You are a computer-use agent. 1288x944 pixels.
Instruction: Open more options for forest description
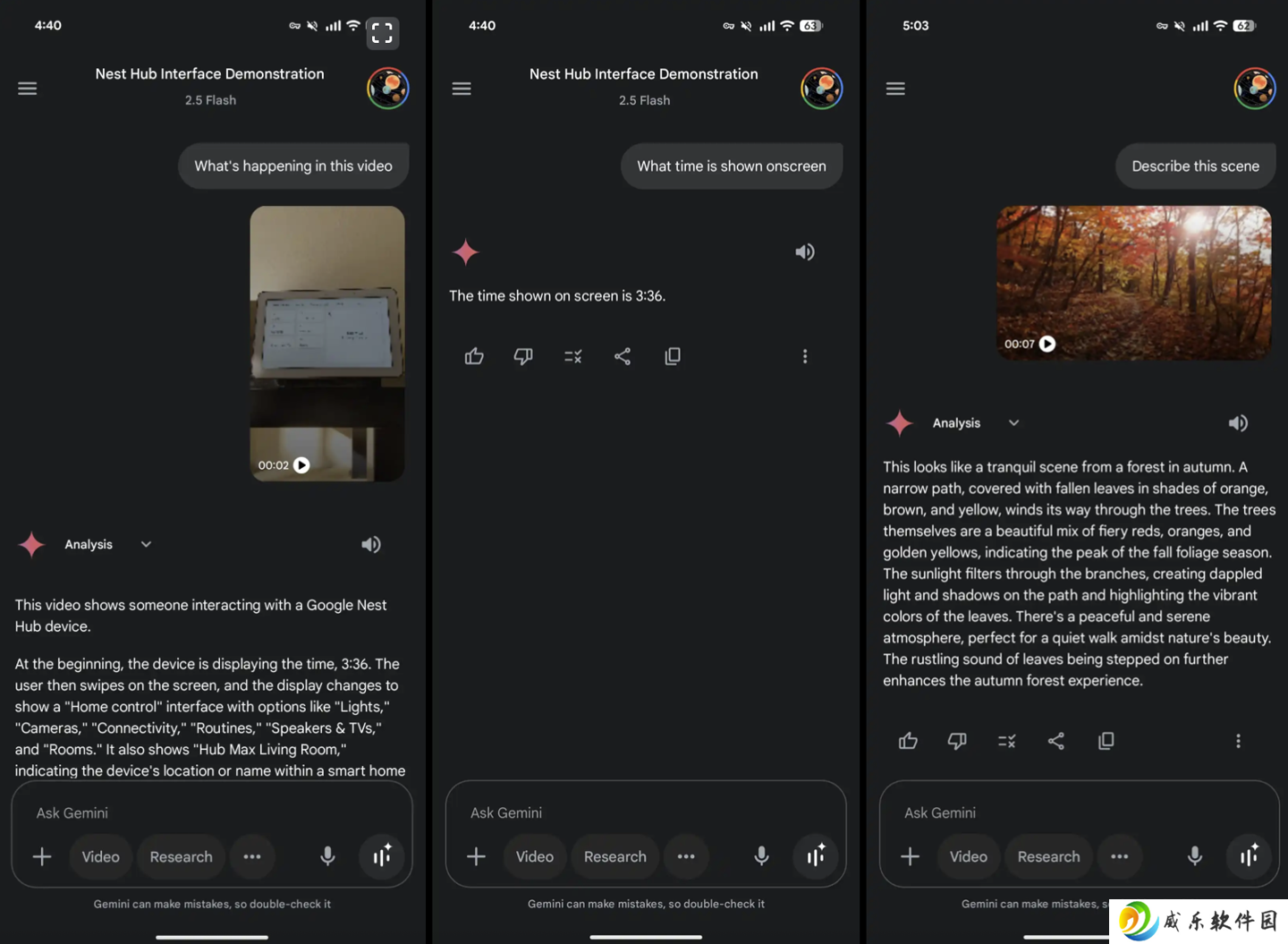1238,741
